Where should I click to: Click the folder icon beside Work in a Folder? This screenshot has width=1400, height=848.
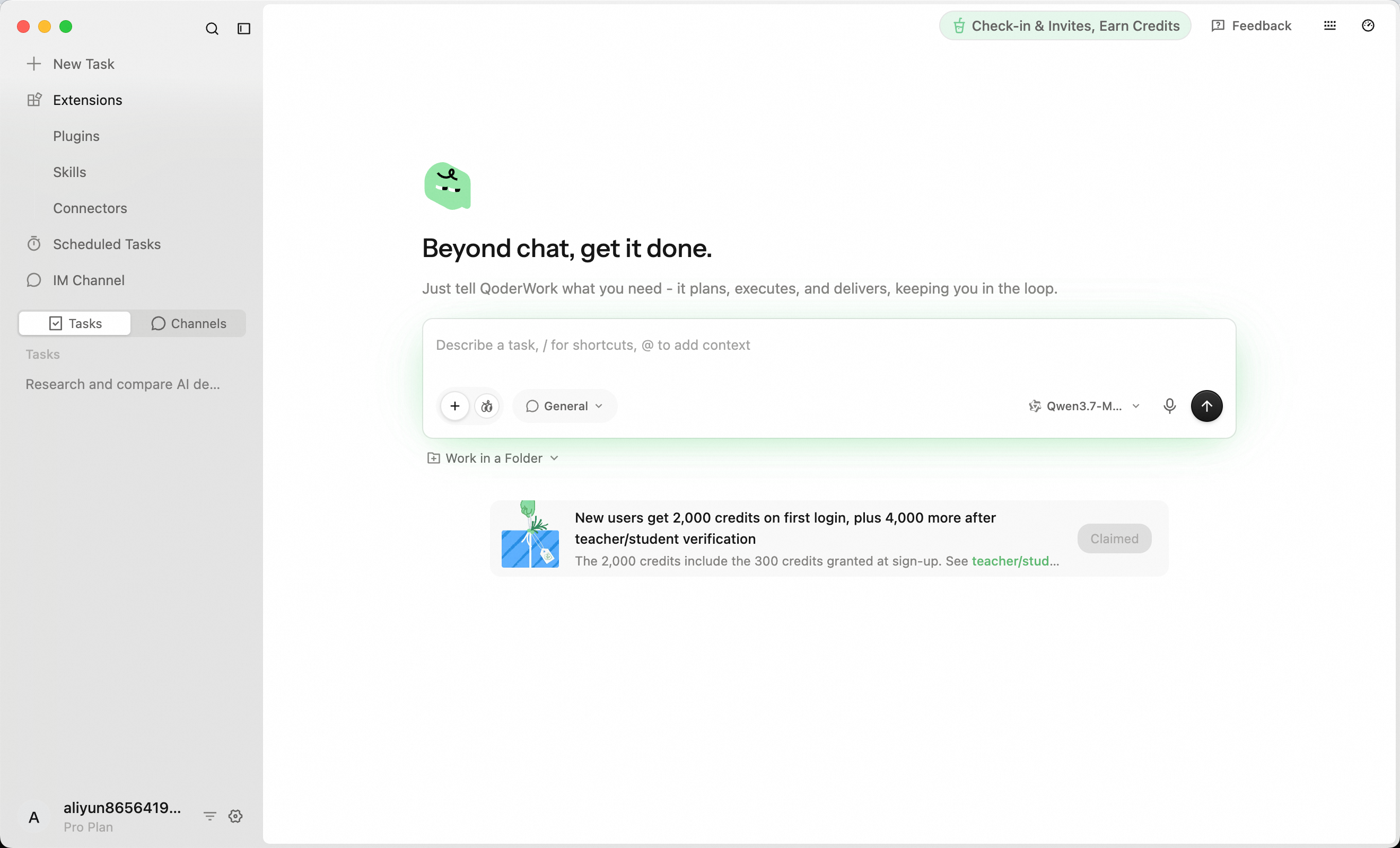[x=434, y=458]
